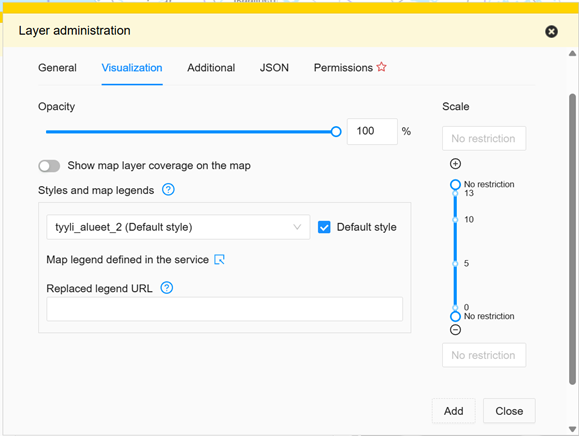The width and height of the screenshot is (579, 436).
Task: Uncheck the Default style checkbox
Action: [x=324, y=227]
